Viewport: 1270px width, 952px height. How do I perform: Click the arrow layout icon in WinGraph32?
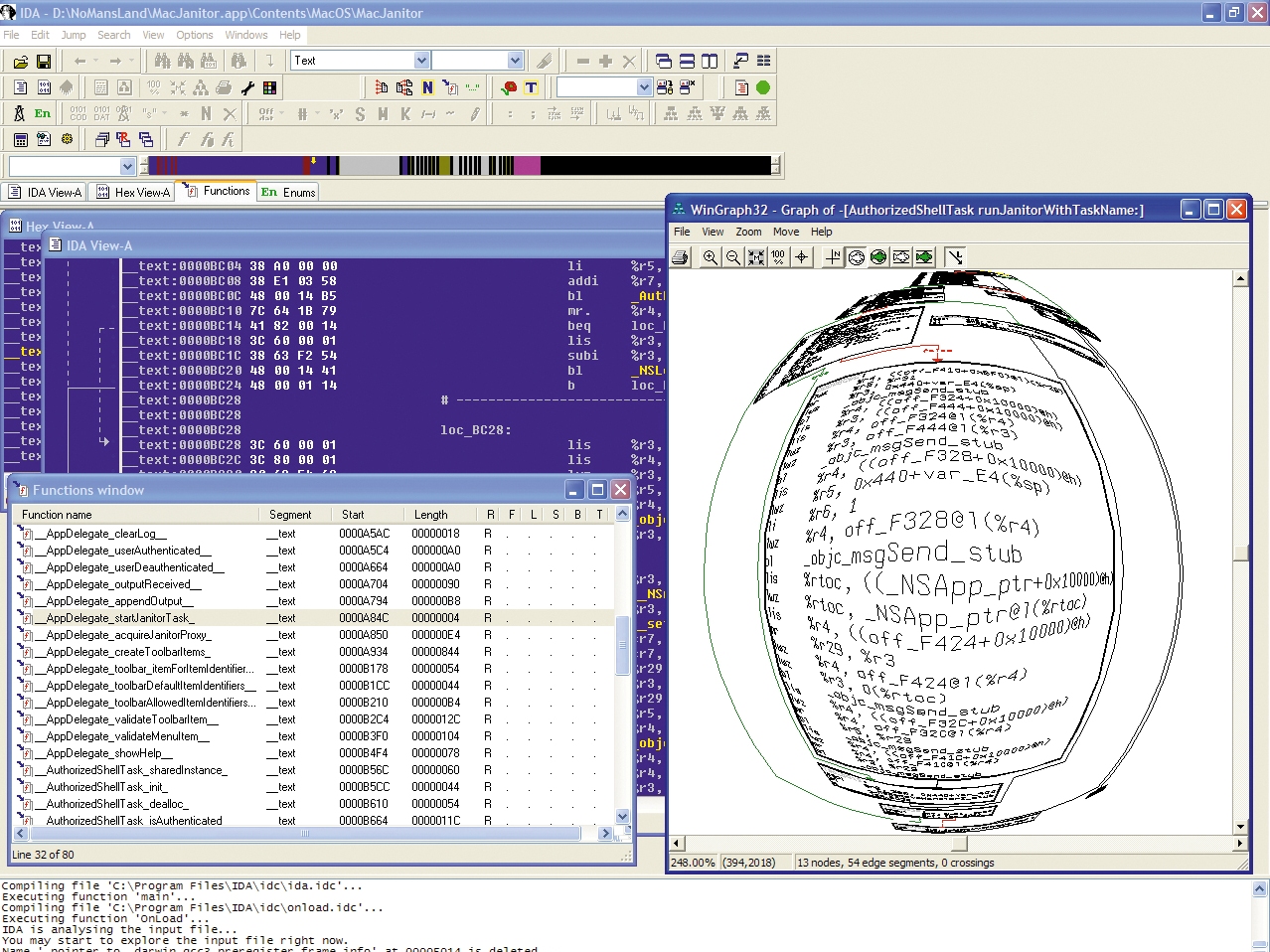(x=955, y=257)
